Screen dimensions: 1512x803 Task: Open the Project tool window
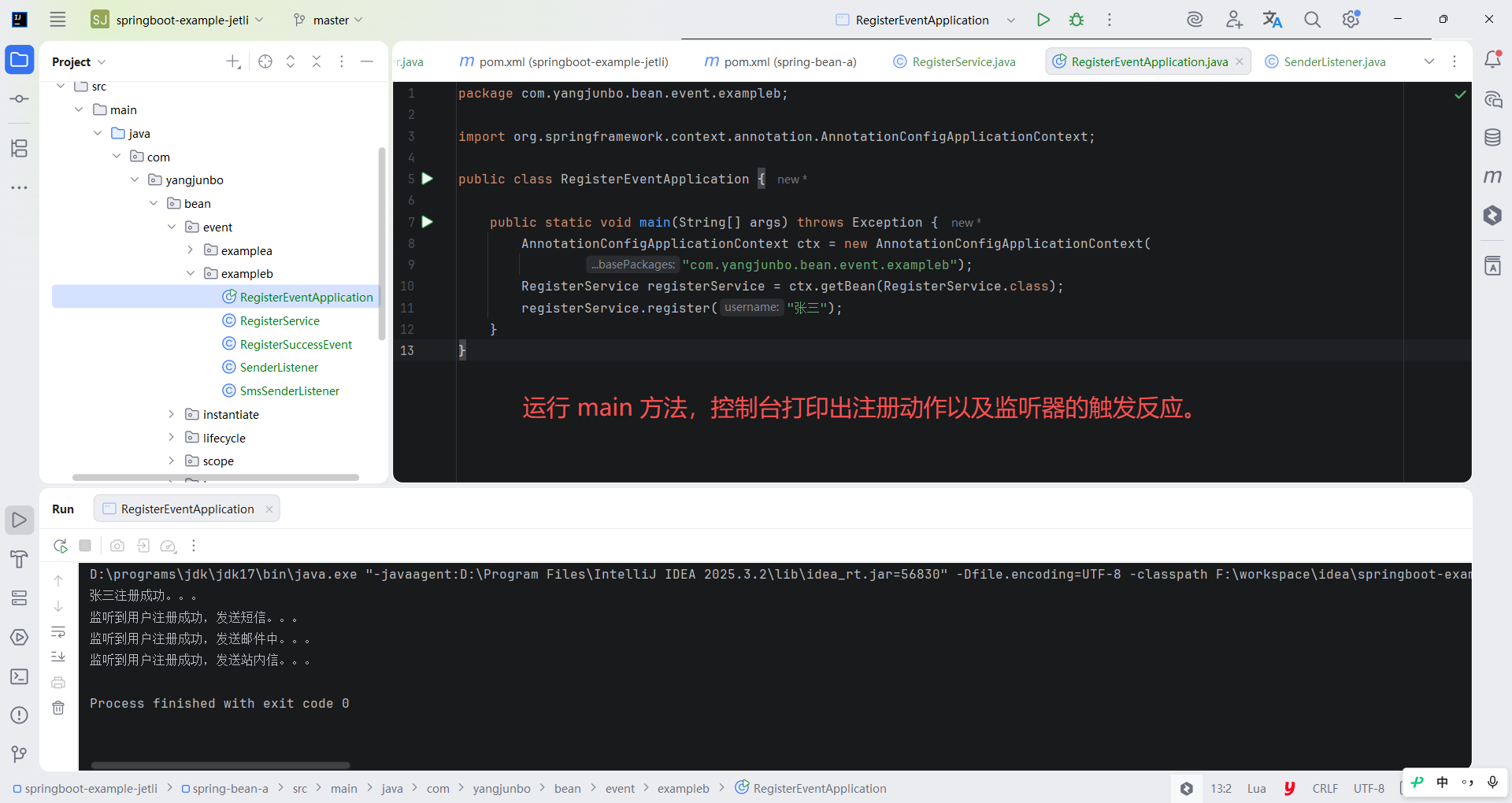tap(20, 60)
